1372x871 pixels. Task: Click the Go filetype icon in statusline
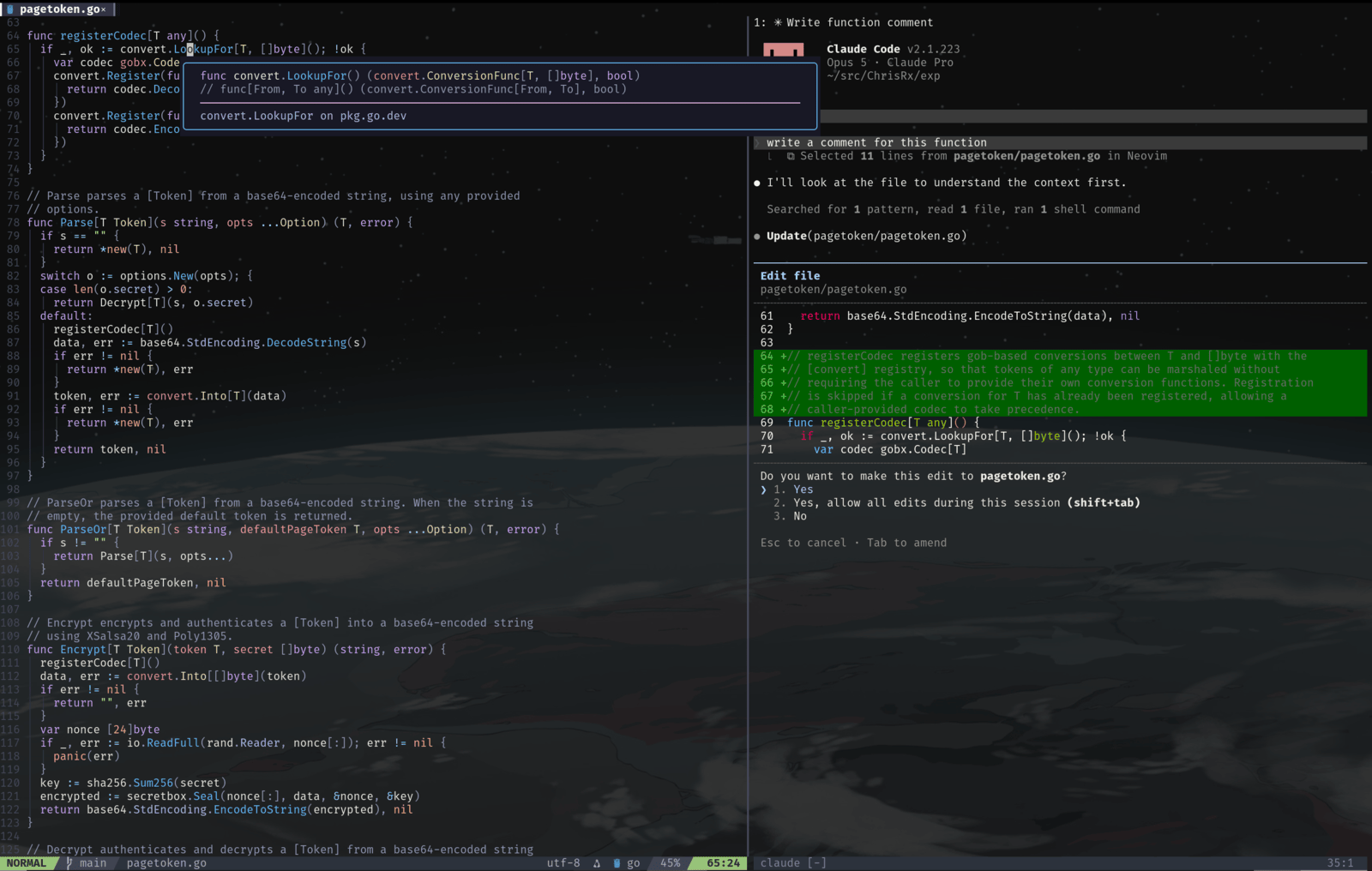pos(617,863)
